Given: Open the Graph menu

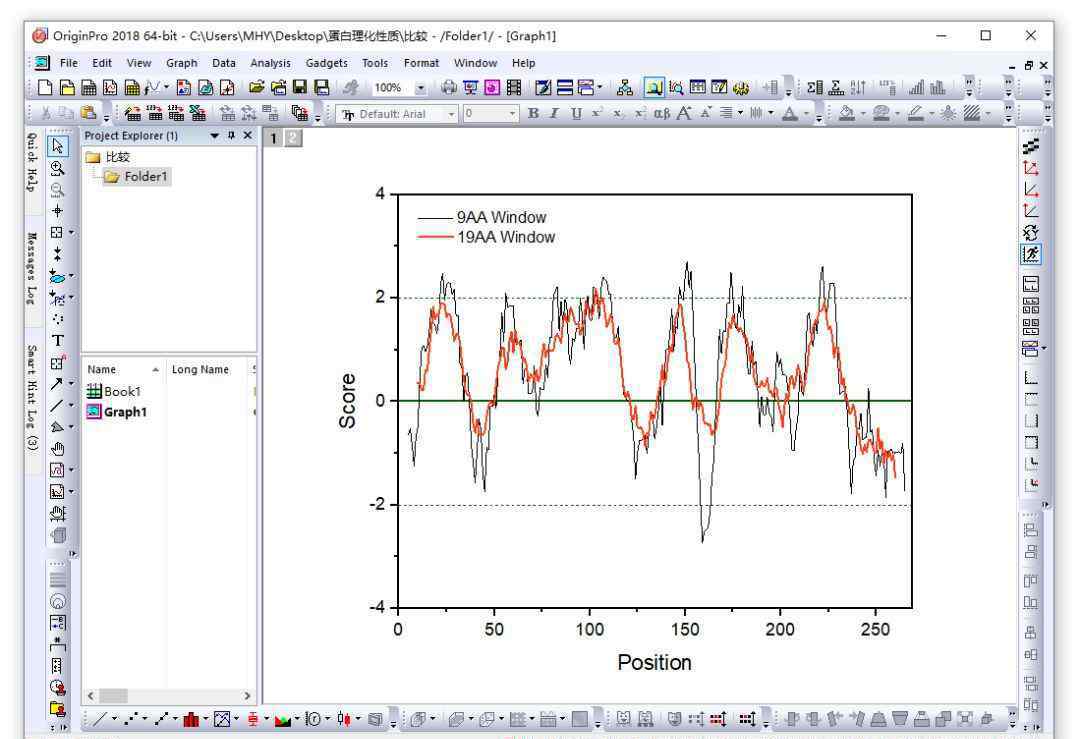Looking at the screenshot, I should pos(182,63).
